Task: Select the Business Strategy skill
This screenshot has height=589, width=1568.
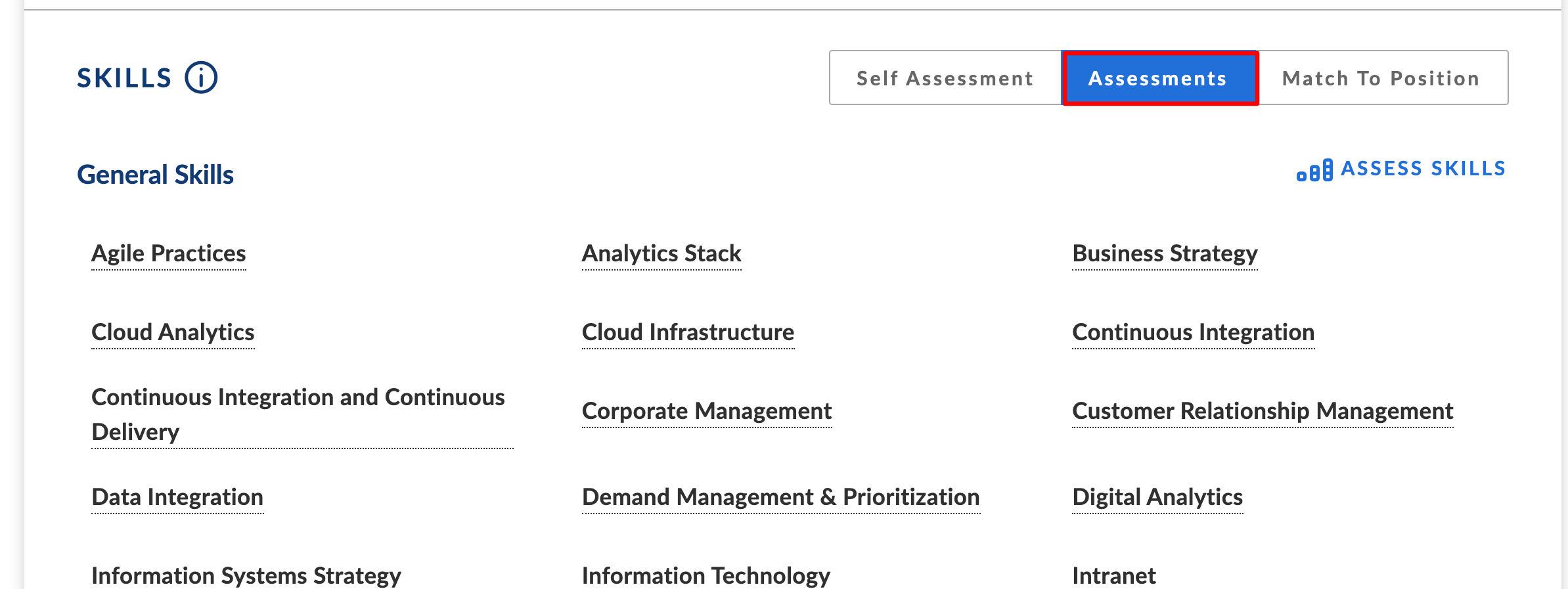Action: pyautogui.click(x=1165, y=254)
